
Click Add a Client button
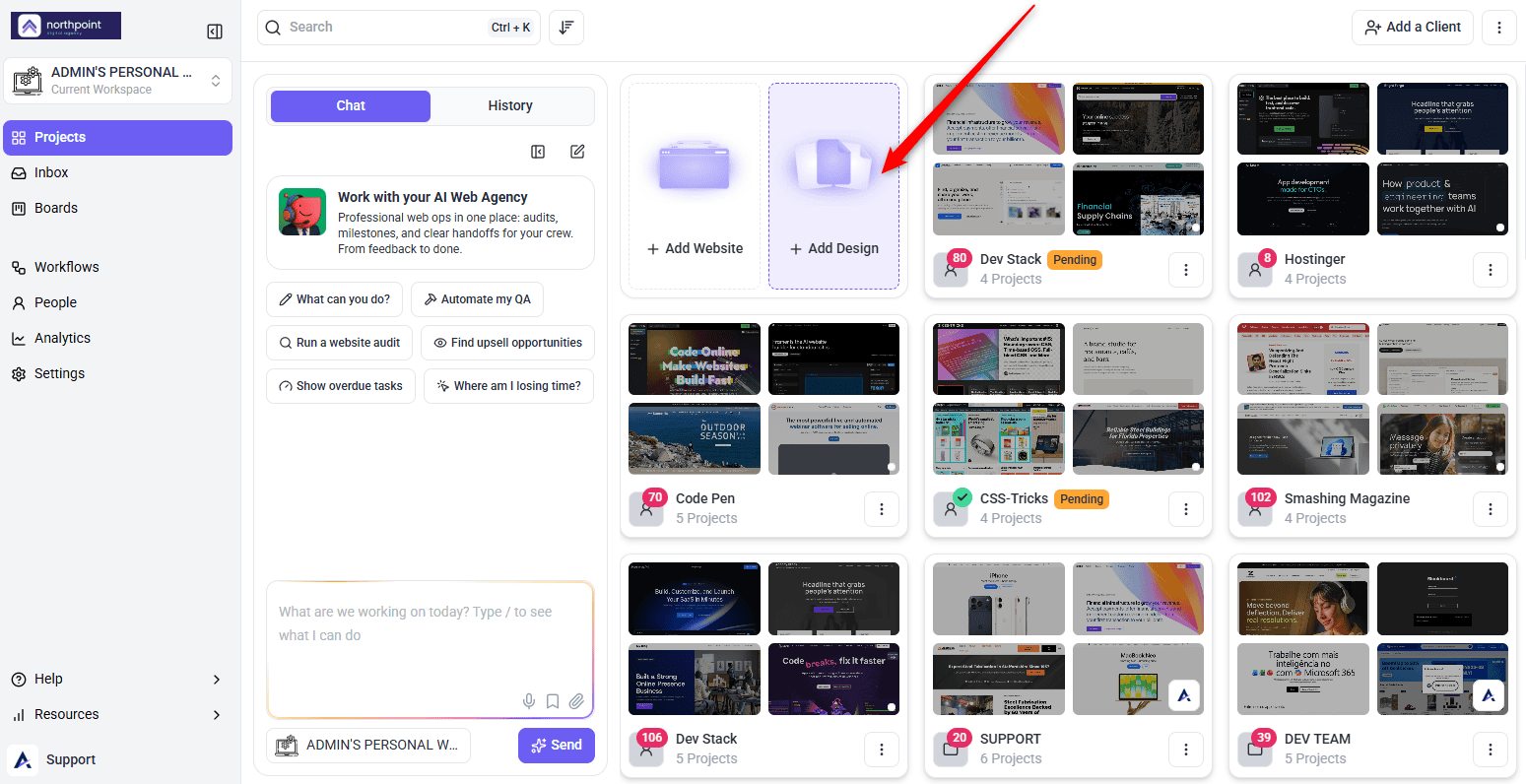click(x=1413, y=28)
